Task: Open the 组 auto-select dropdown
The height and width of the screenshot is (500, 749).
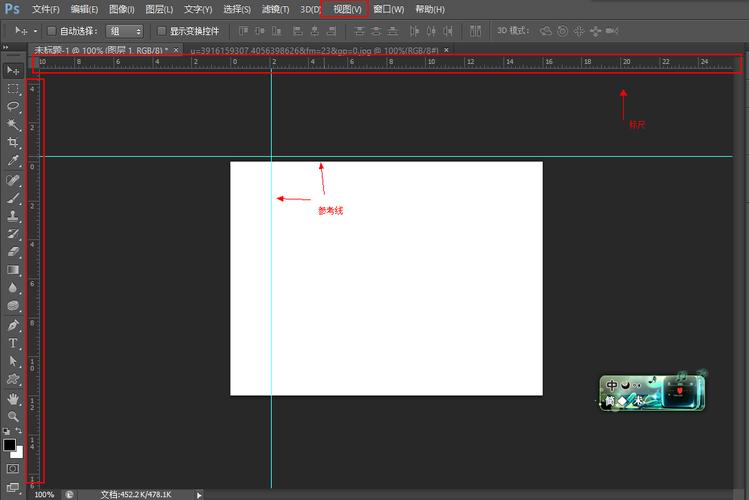Action: coord(125,31)
